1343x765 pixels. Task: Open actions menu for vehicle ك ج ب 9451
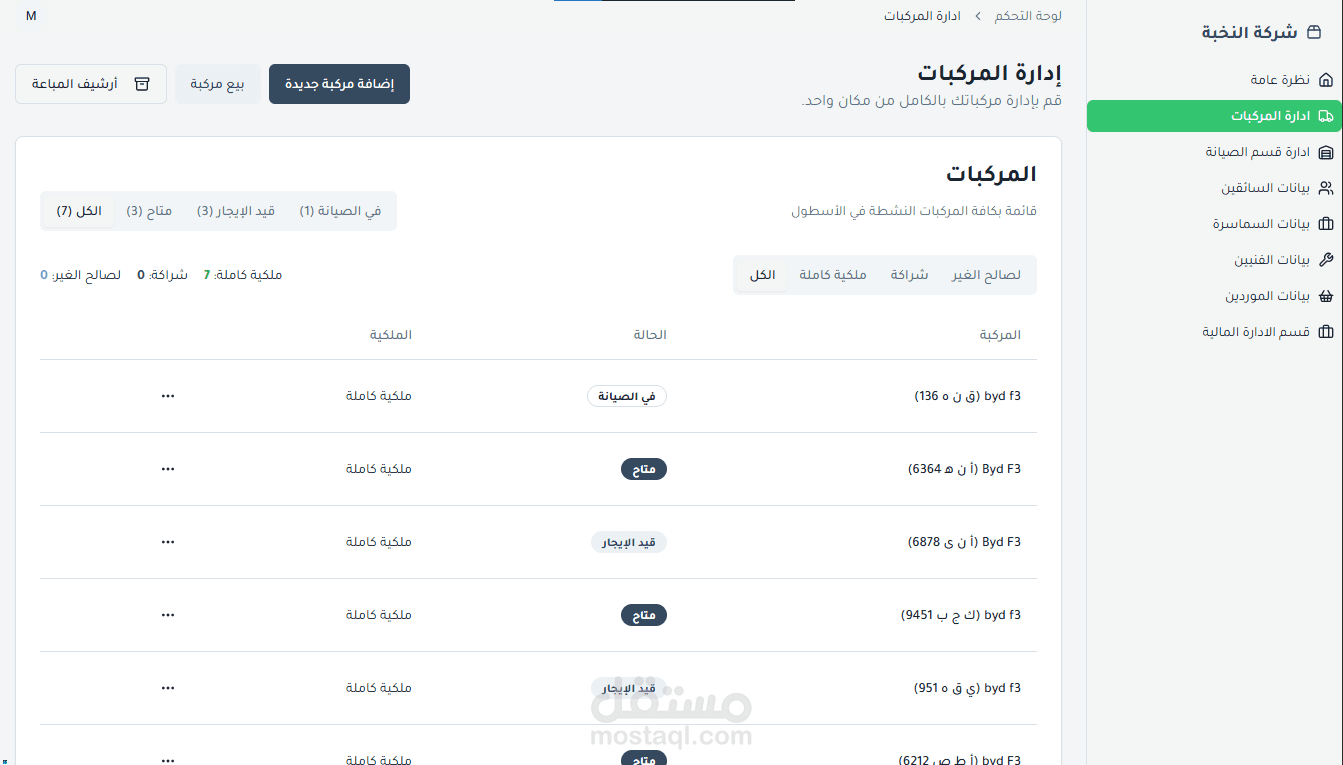click(x=167, y=615)
